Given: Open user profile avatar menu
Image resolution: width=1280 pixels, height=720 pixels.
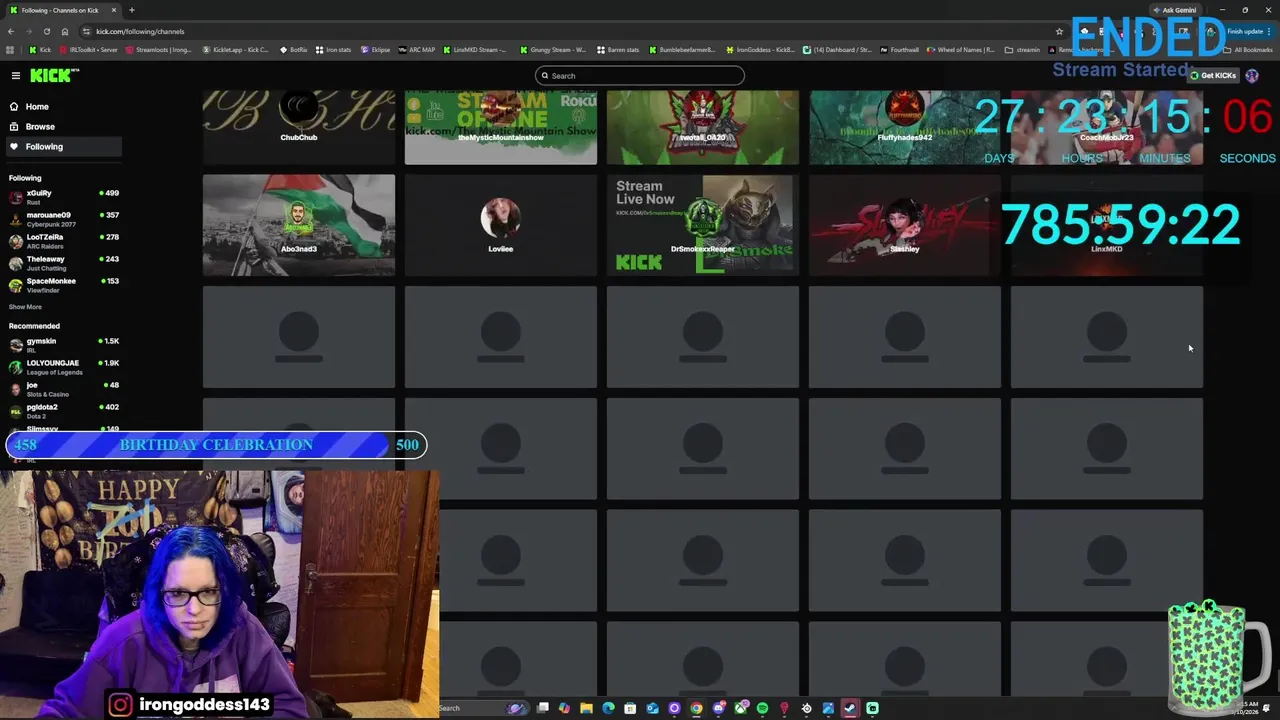Looking at the screenshot, I should [x=1252, y=75].
